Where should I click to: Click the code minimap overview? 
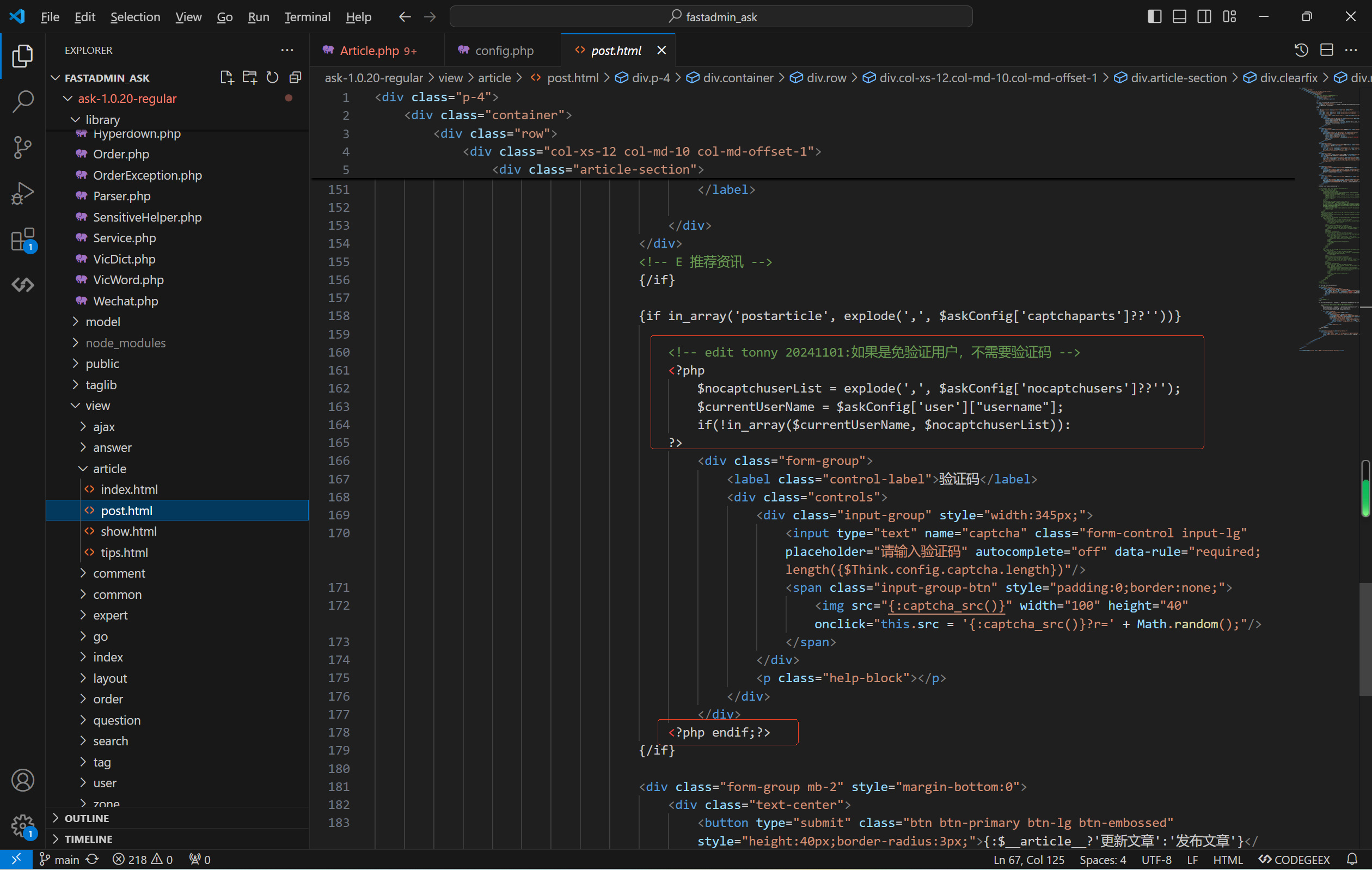click(1331, 219)
